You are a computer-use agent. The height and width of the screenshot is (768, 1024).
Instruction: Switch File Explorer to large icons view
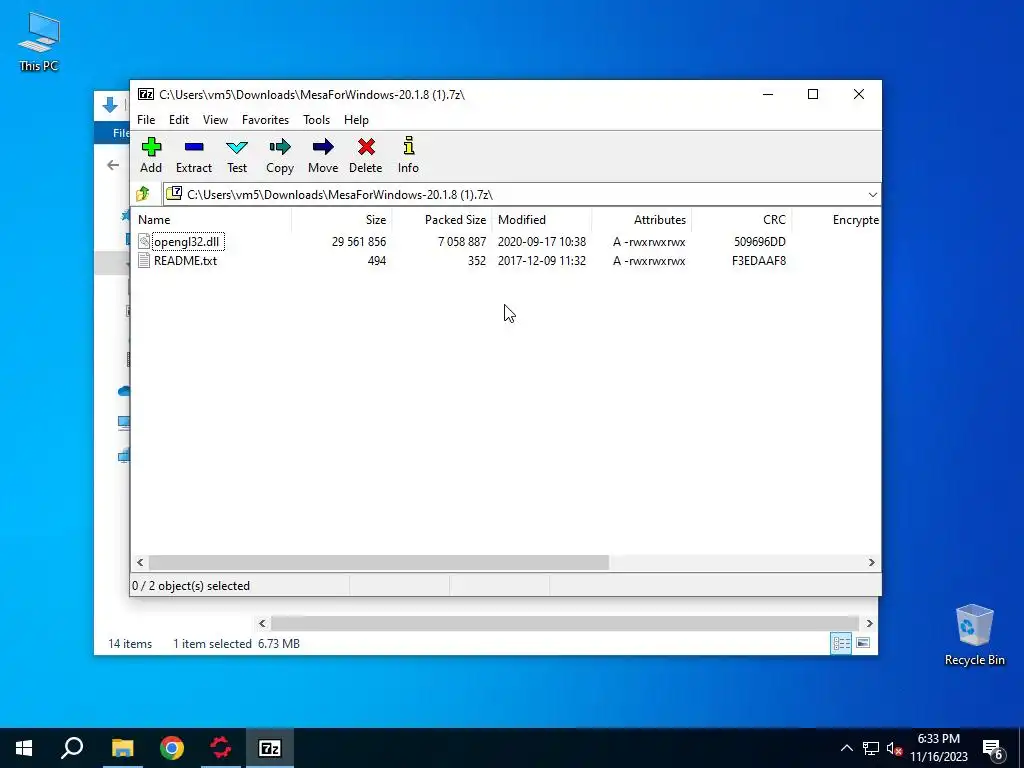point(863,643)
